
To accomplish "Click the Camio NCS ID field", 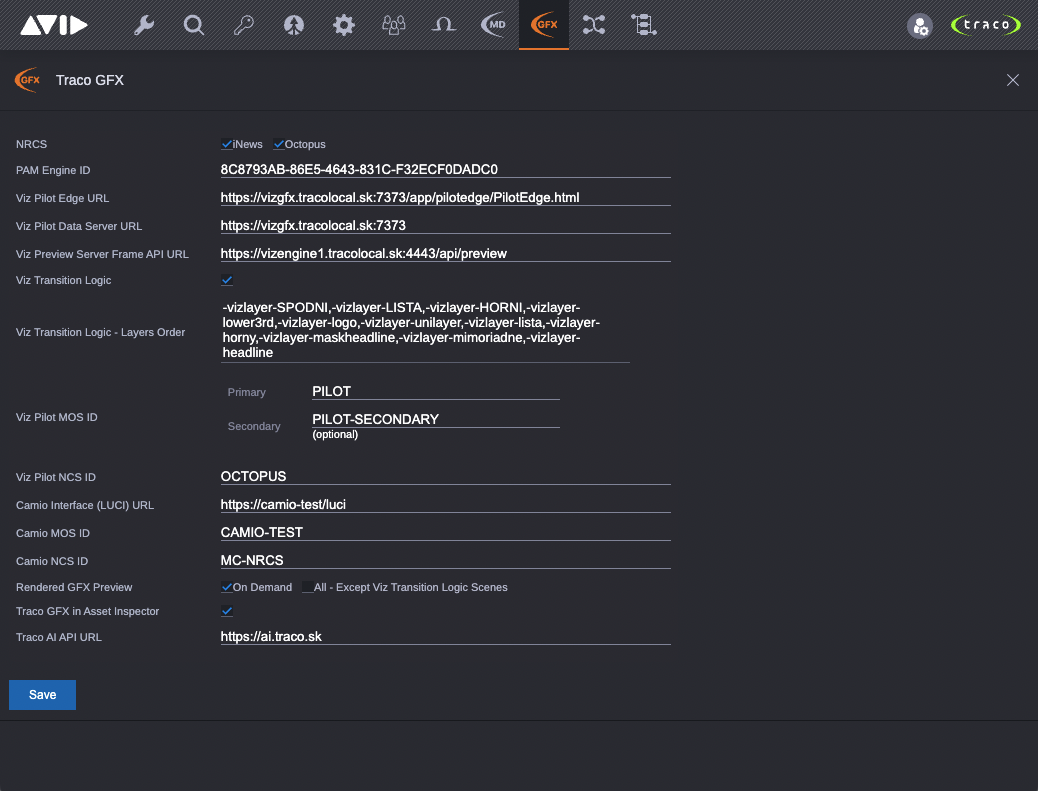I will click(446, 561).
